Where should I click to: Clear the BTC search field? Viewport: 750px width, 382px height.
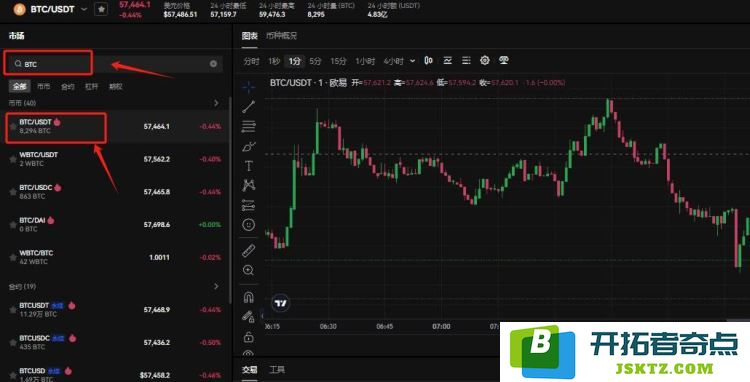click(x=213, y=64)
